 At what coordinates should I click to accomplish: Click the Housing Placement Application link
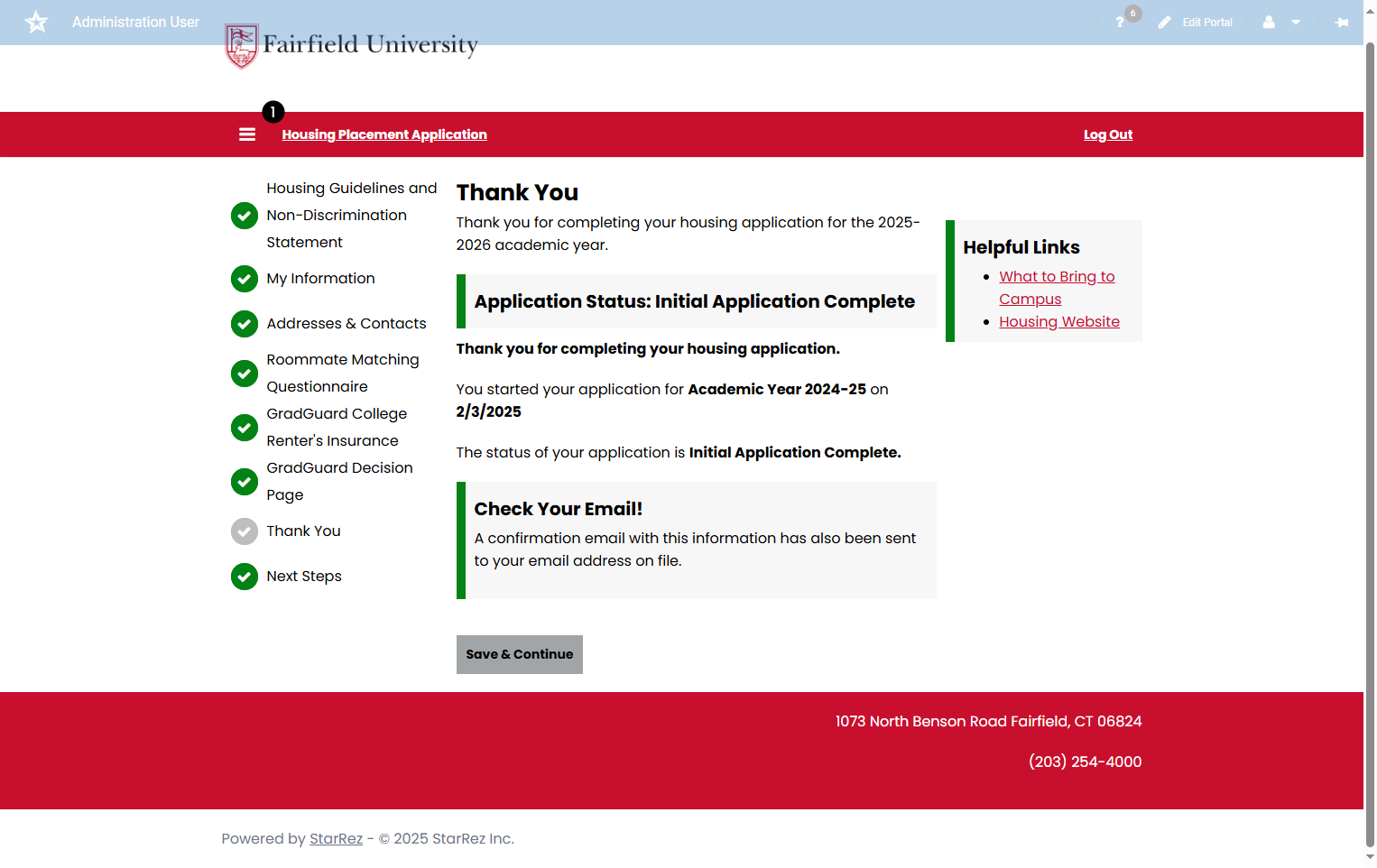click(384, 134)
